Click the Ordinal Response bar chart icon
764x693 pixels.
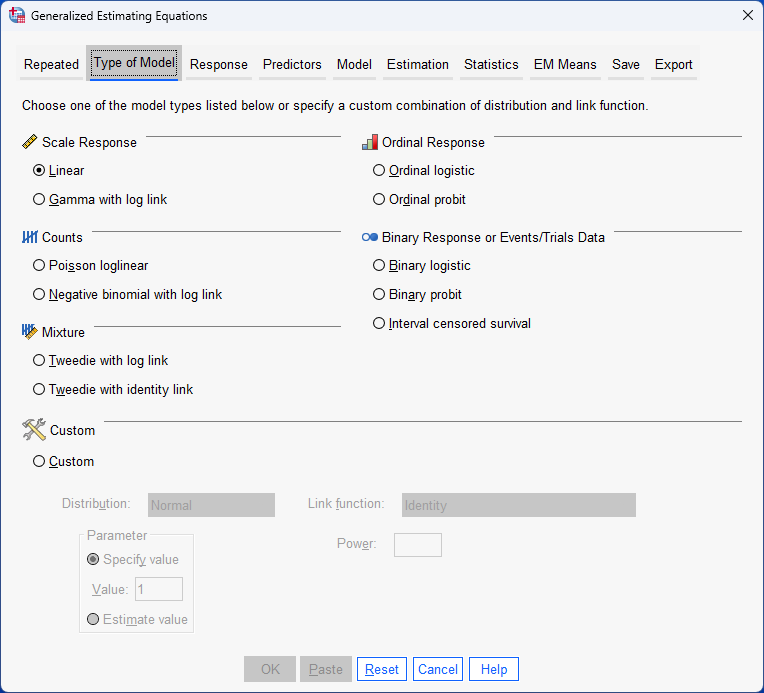tap(370, 142)
